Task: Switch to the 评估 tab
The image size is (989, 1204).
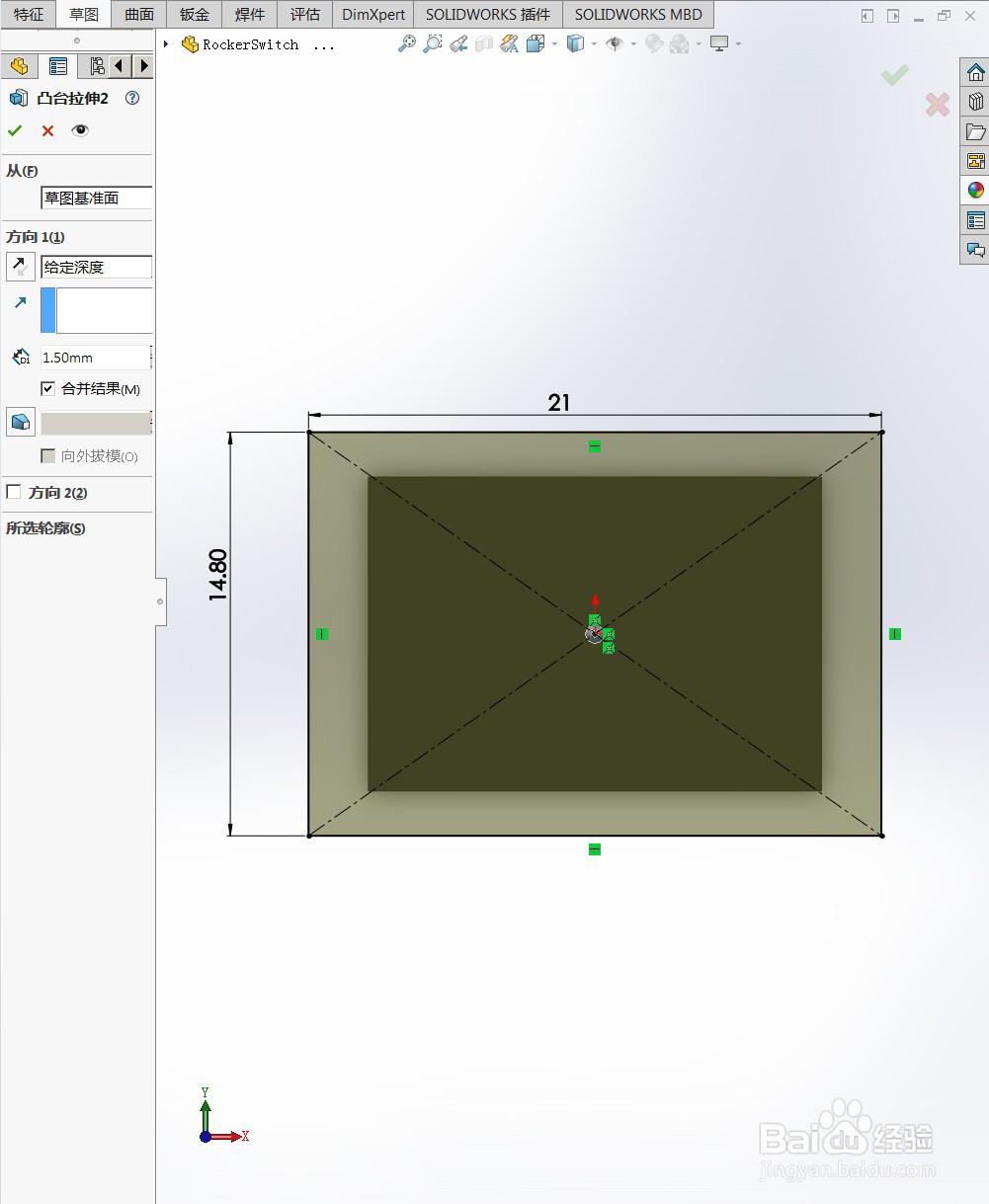Action: coord(305,14)
